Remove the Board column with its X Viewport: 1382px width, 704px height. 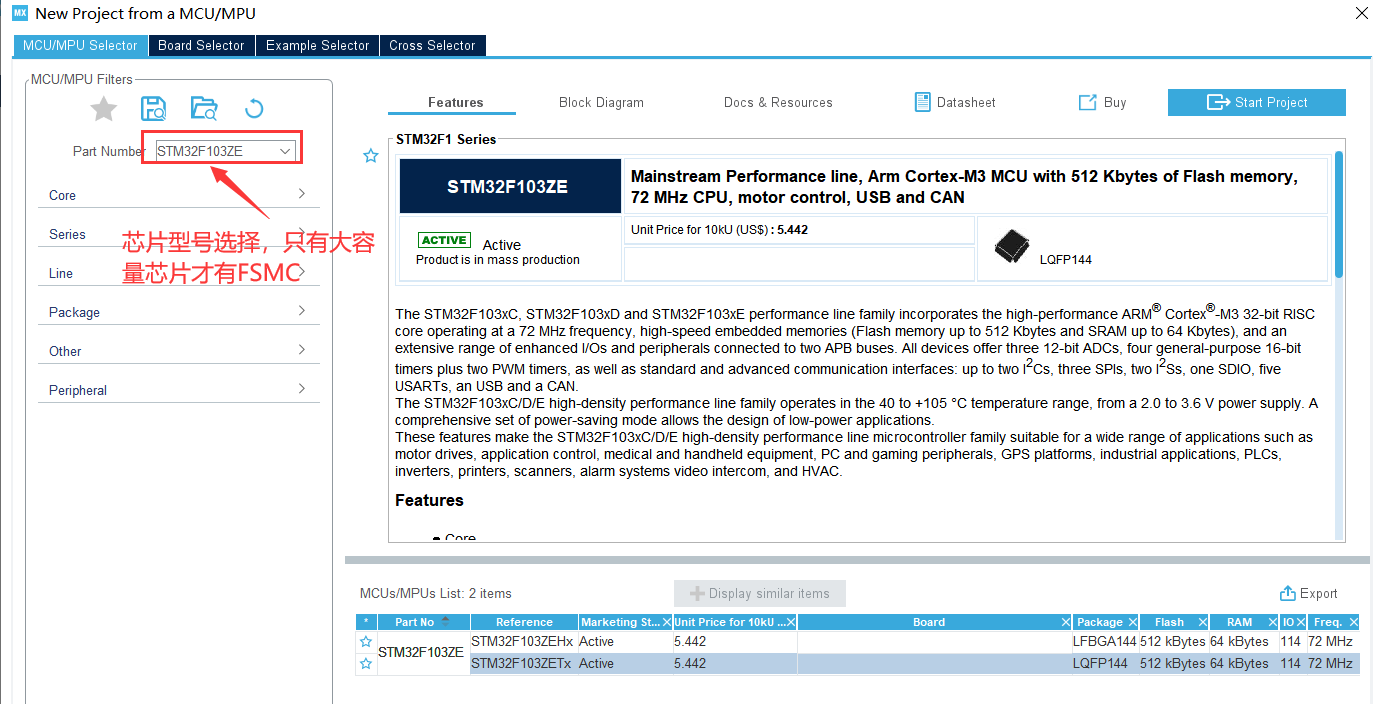(1066, 622)
